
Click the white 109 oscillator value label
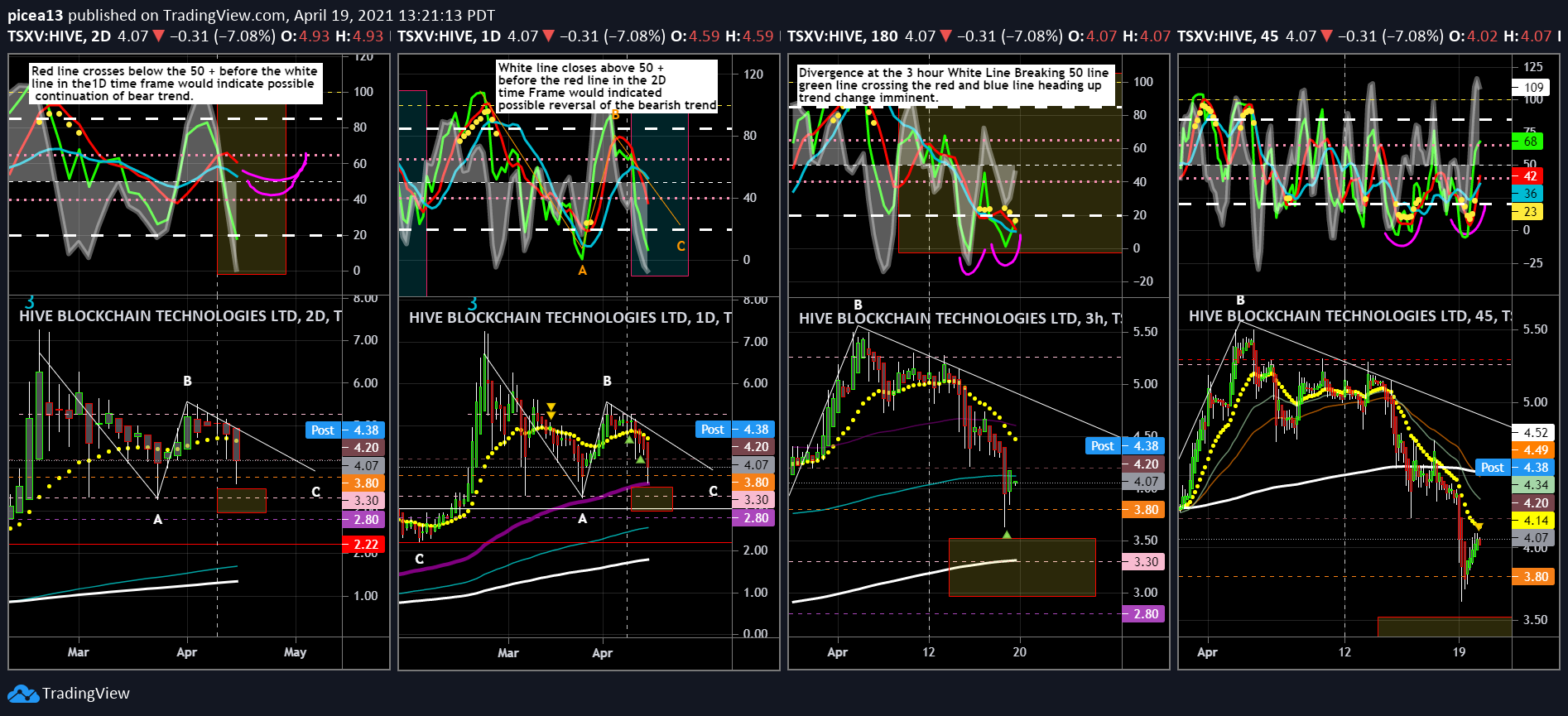pos(1532,88)
